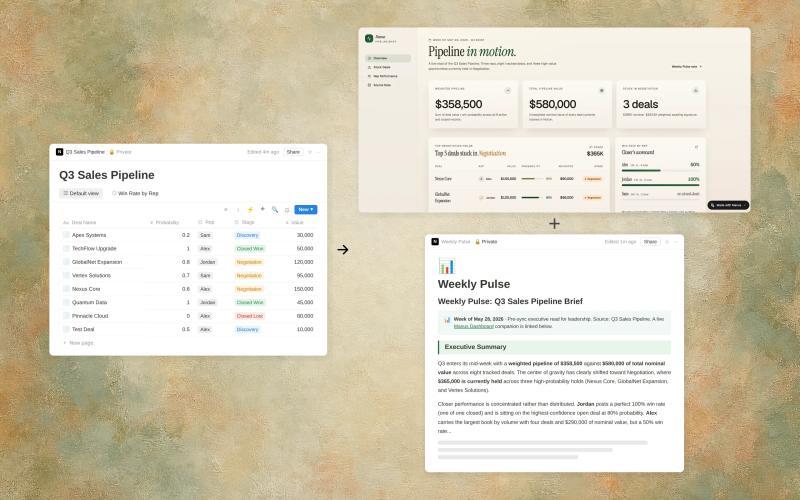Image resolution: width=800 pixels, height=500 pixels.
Task: Click the Discovery tag in Apex Systems row
Action: (247, 235)
